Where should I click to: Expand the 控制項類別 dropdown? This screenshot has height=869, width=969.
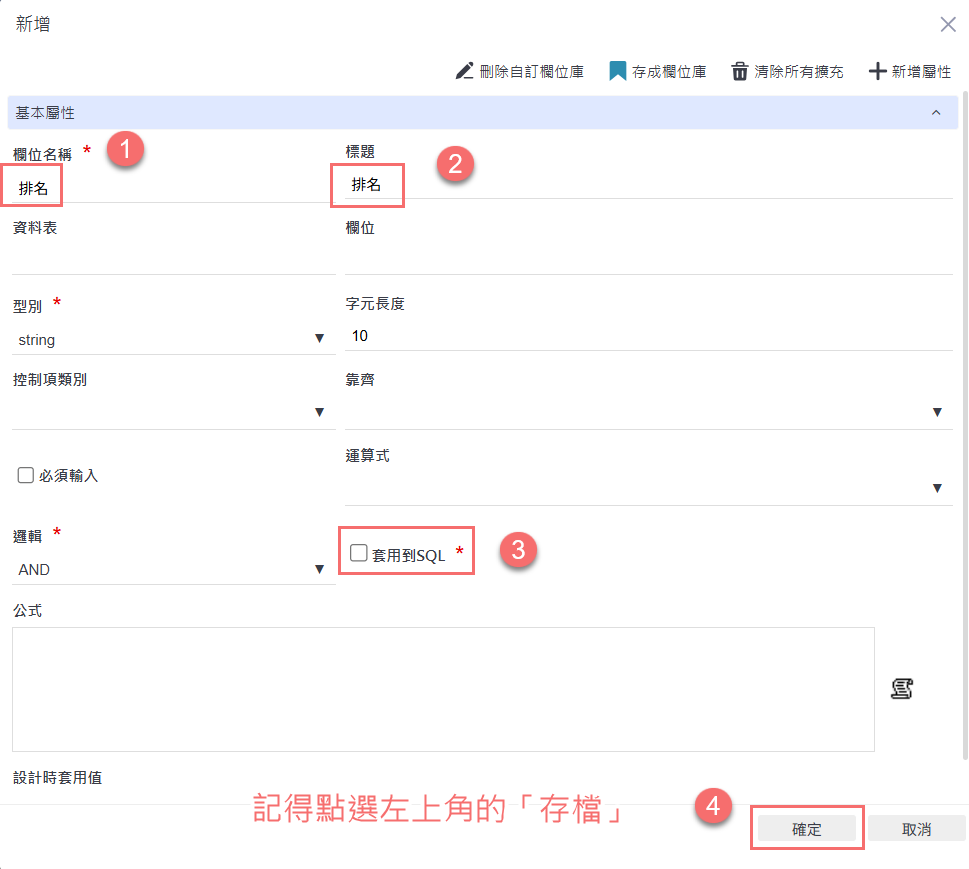pos(173,412)
